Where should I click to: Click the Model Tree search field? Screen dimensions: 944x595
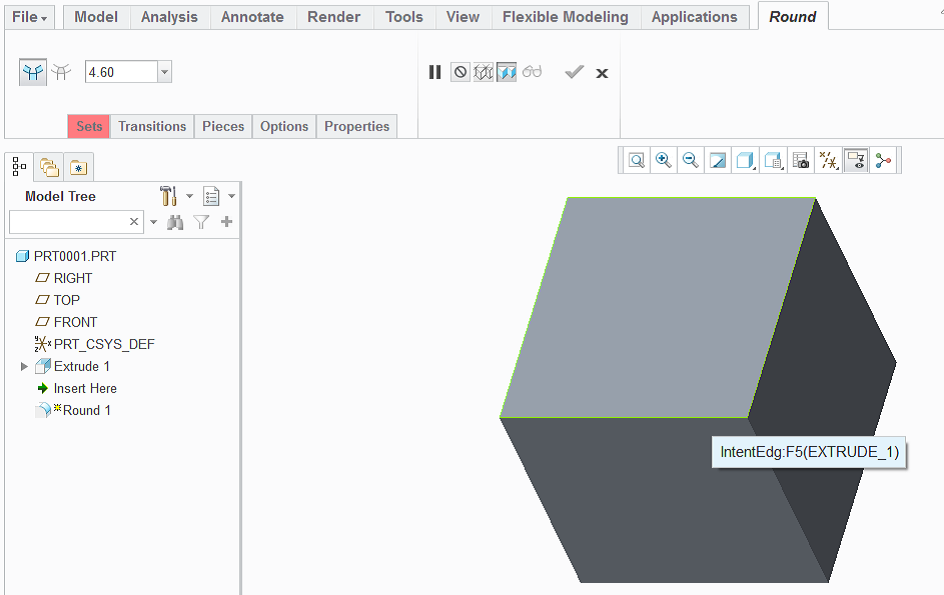pyautogui.click(x=70, y=221)
